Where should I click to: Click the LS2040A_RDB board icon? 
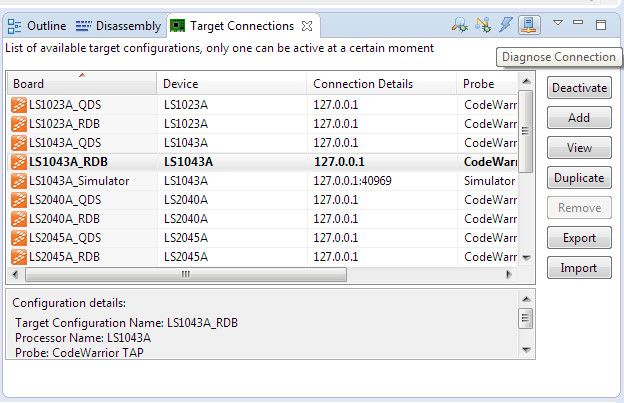click(18, 218)
